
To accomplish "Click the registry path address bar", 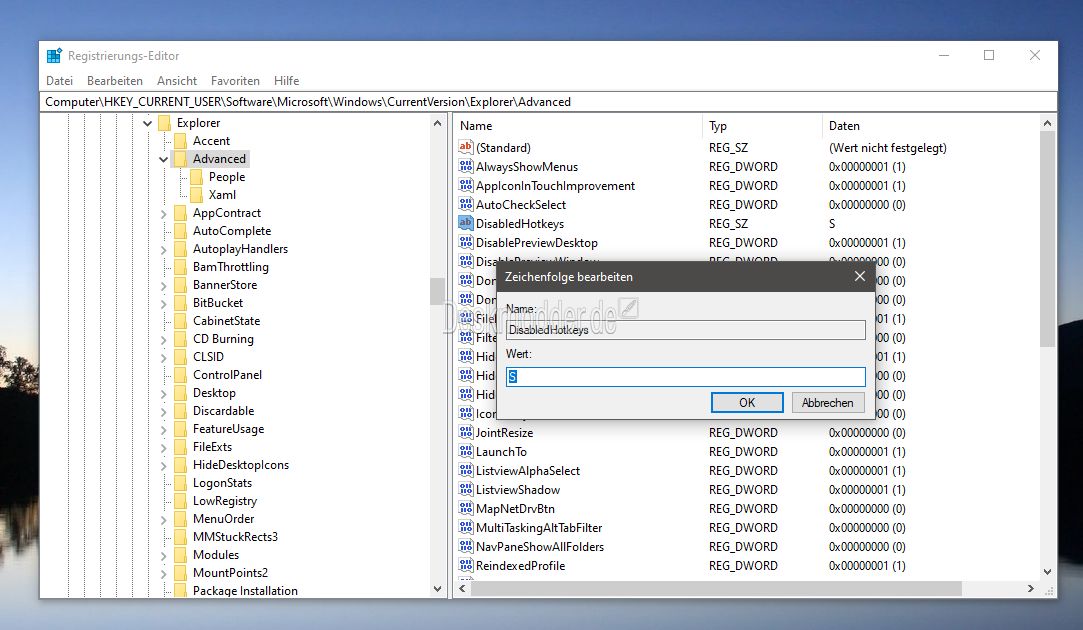I will pyautogui.click(x=548, y=102).
